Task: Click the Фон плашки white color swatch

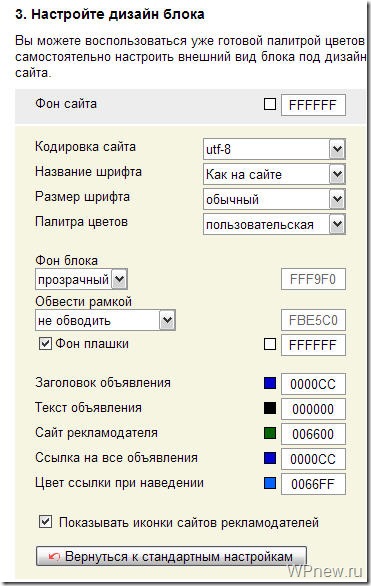Action: (270, 344)
